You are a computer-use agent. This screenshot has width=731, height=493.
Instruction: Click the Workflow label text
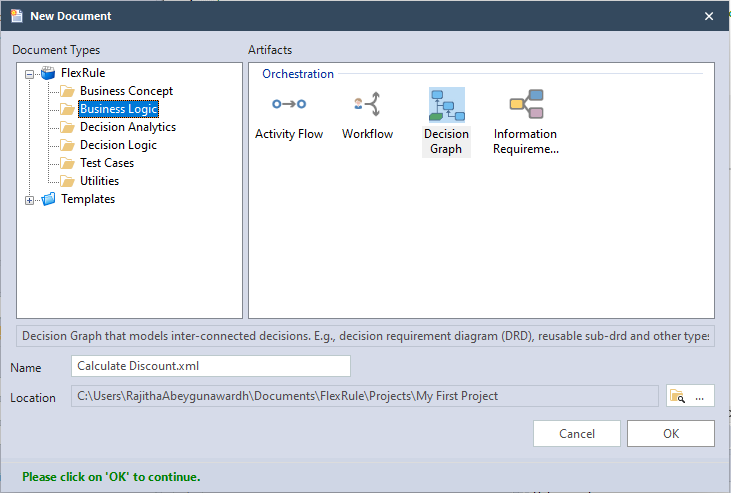click(367, 134)
